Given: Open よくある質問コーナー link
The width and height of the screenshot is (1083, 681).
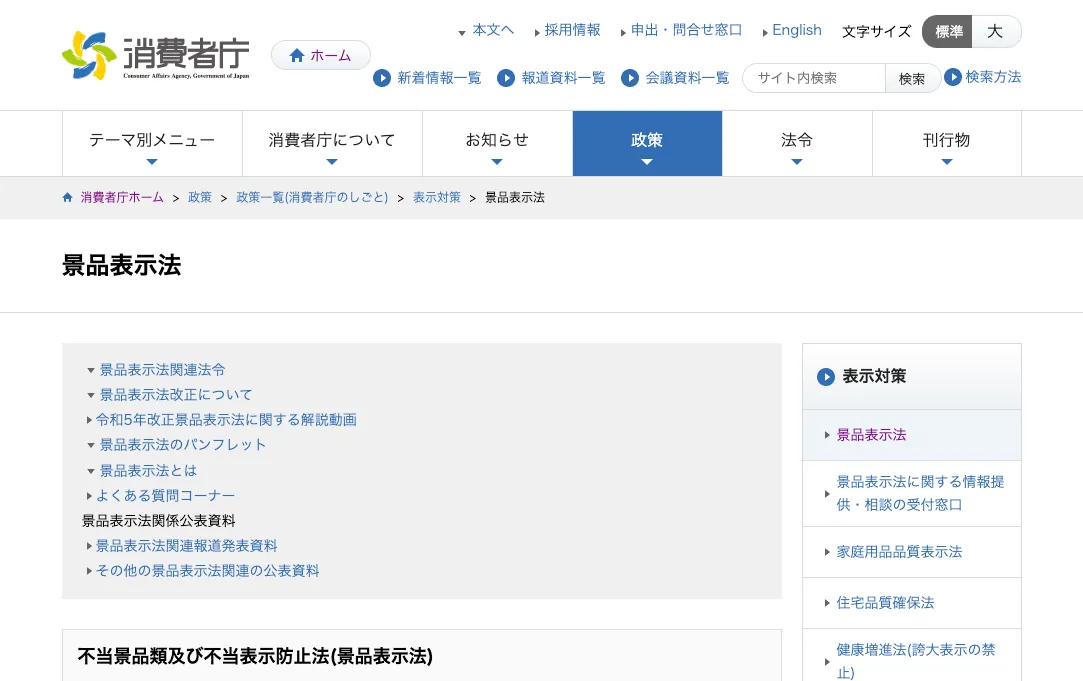Looking at the screenshot, I should coord(165,496).
